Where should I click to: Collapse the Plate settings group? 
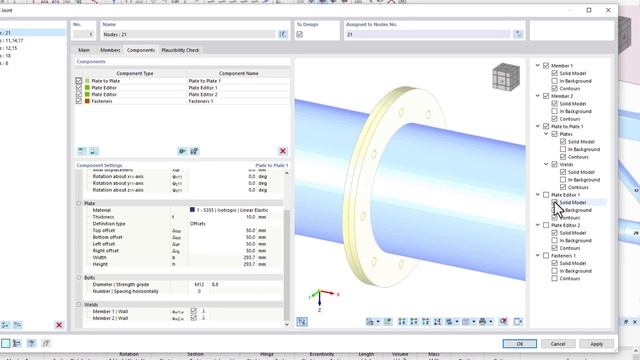79,203
